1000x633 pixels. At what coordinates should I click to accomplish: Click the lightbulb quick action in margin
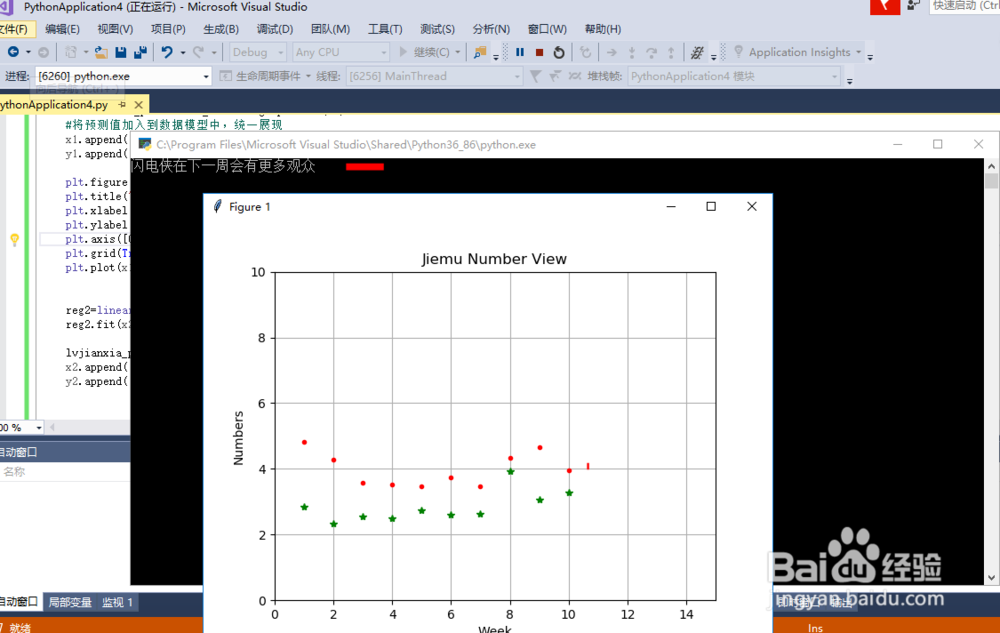point(15,240)
